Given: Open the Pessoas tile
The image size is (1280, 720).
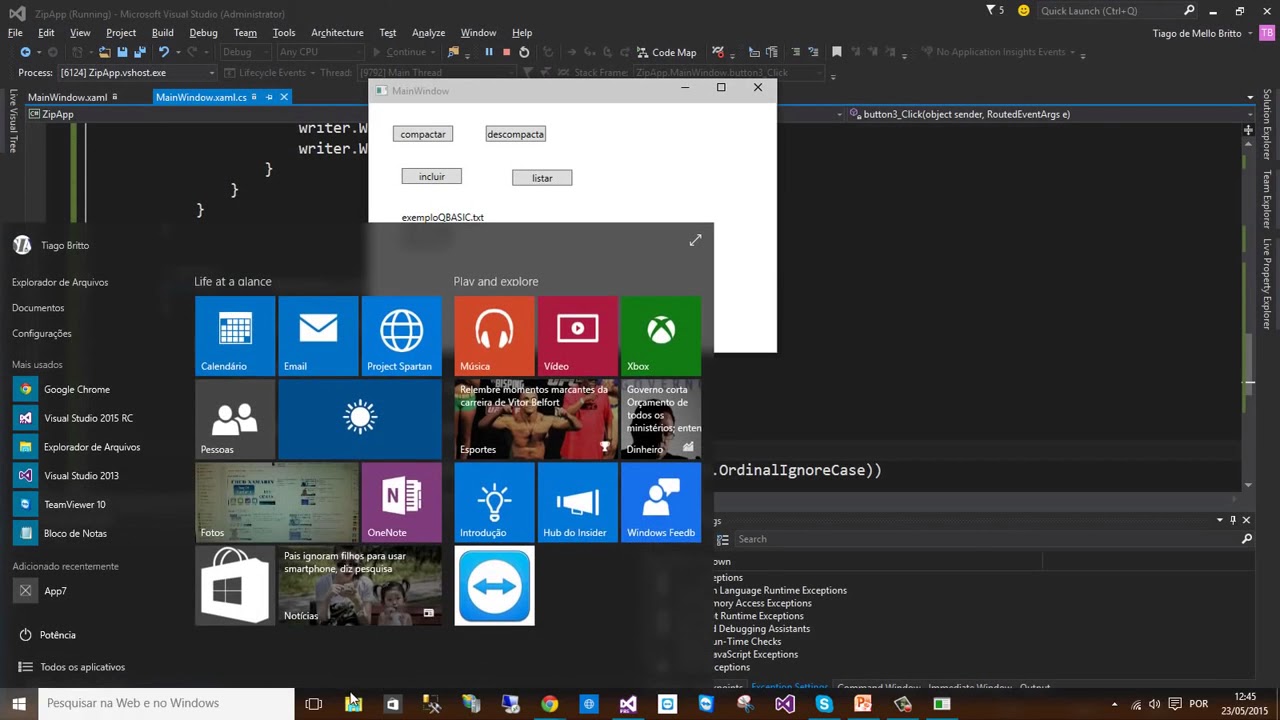Looking at the screenshot, I should [x=235, y=419].
